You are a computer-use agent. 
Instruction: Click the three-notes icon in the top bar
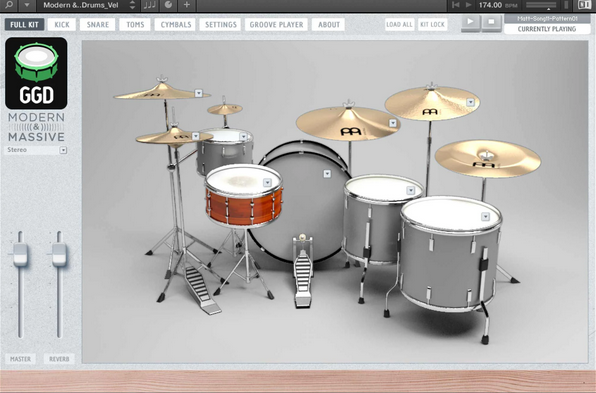point(150,5)
